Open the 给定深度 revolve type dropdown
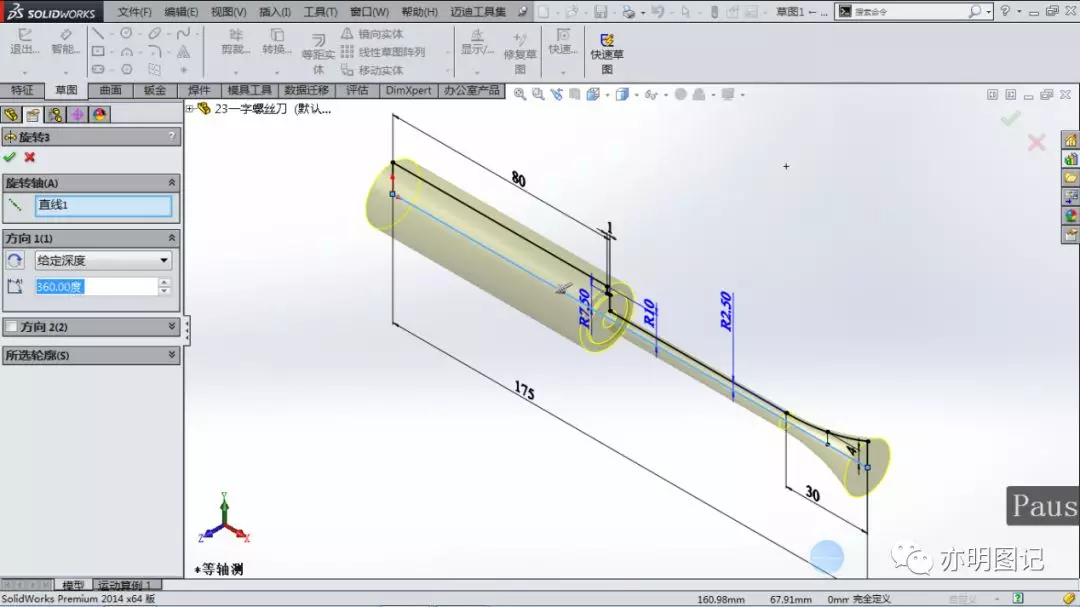1080x607 pixels. coord(164,260)
